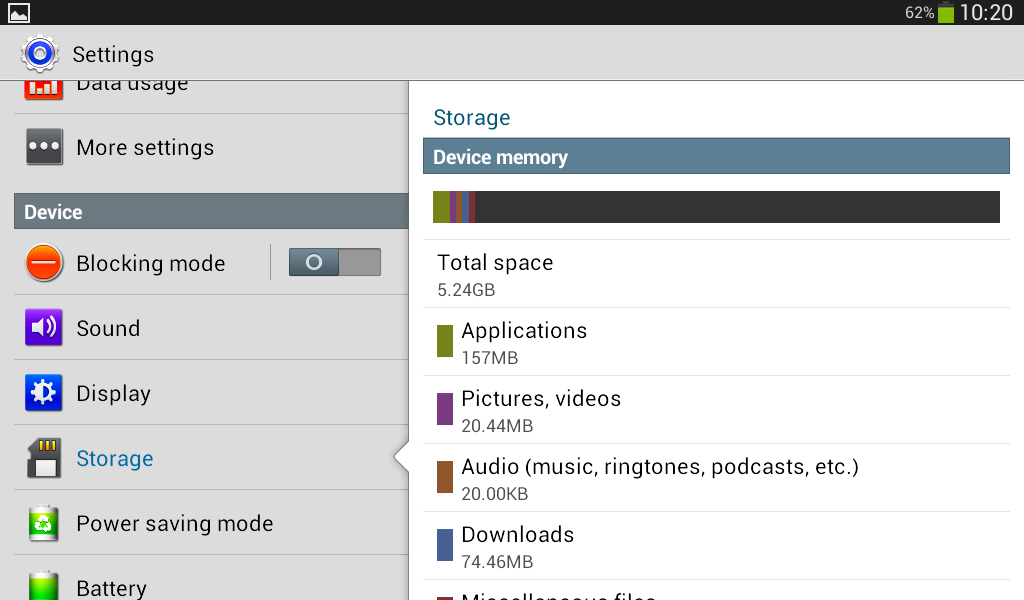Screen dimensions: 1024x600
Task: Tap the purple Sound speaker icon
Action: [x=44, y=328]
